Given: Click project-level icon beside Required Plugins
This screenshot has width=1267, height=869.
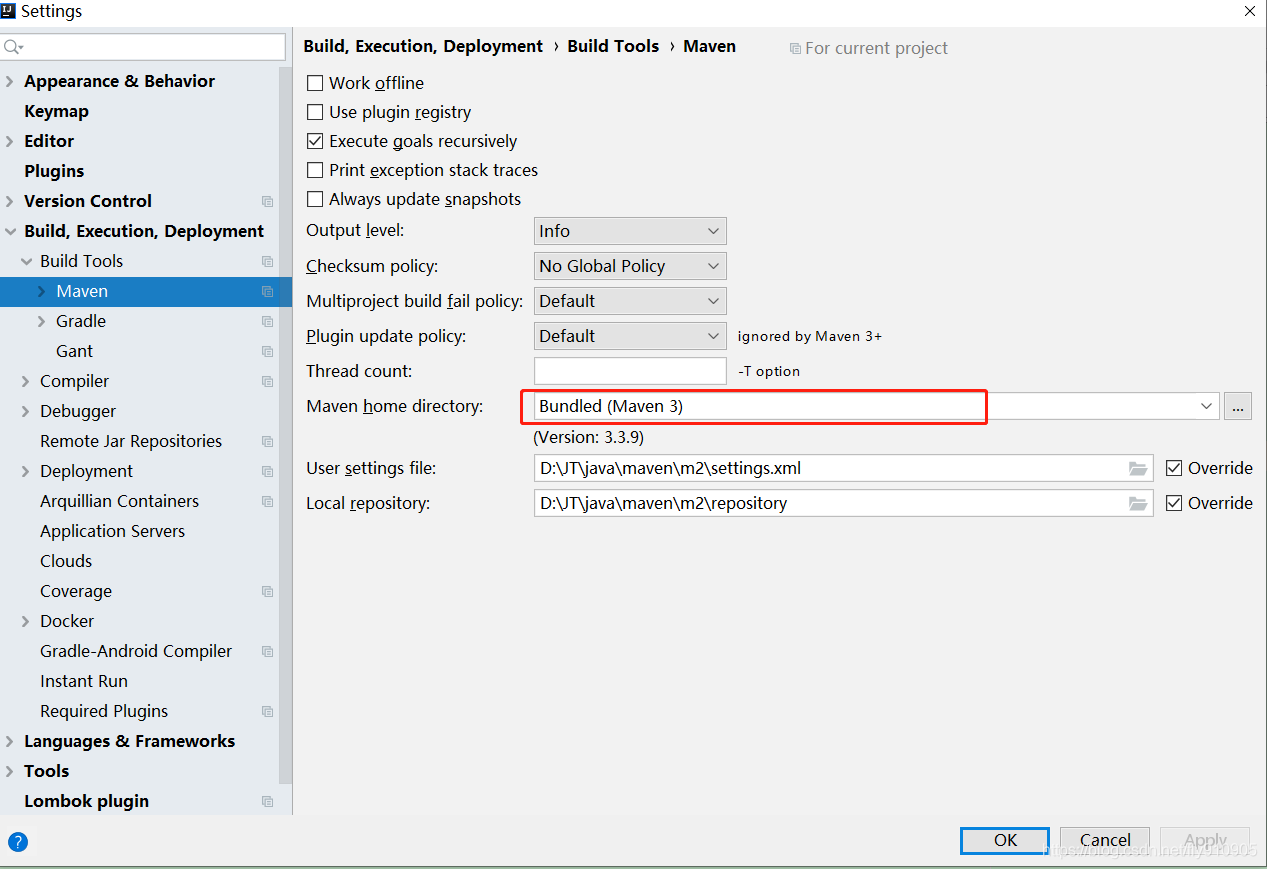Looking at the screenshot, I should click(267, 711).
